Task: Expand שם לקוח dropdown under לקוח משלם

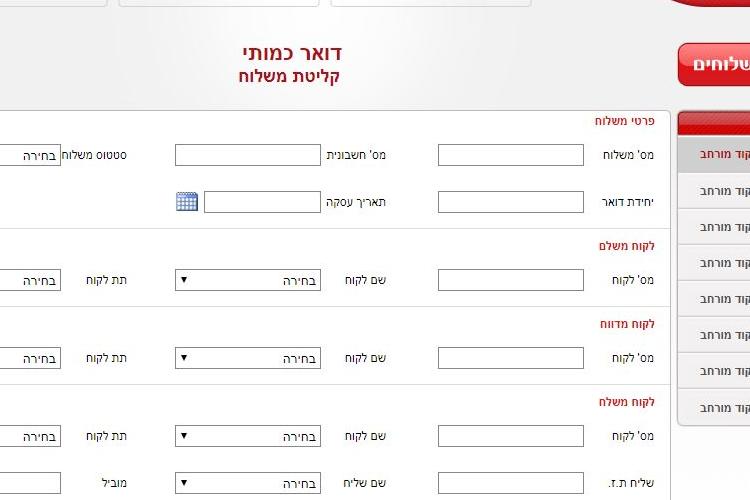Action: [248, 280]
